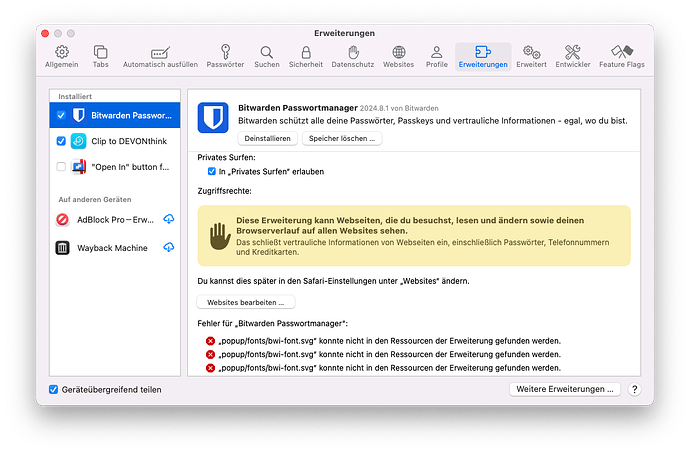Click the second bwi-font.svg error icon
This screenshot has height=453, width=690.
210,354
